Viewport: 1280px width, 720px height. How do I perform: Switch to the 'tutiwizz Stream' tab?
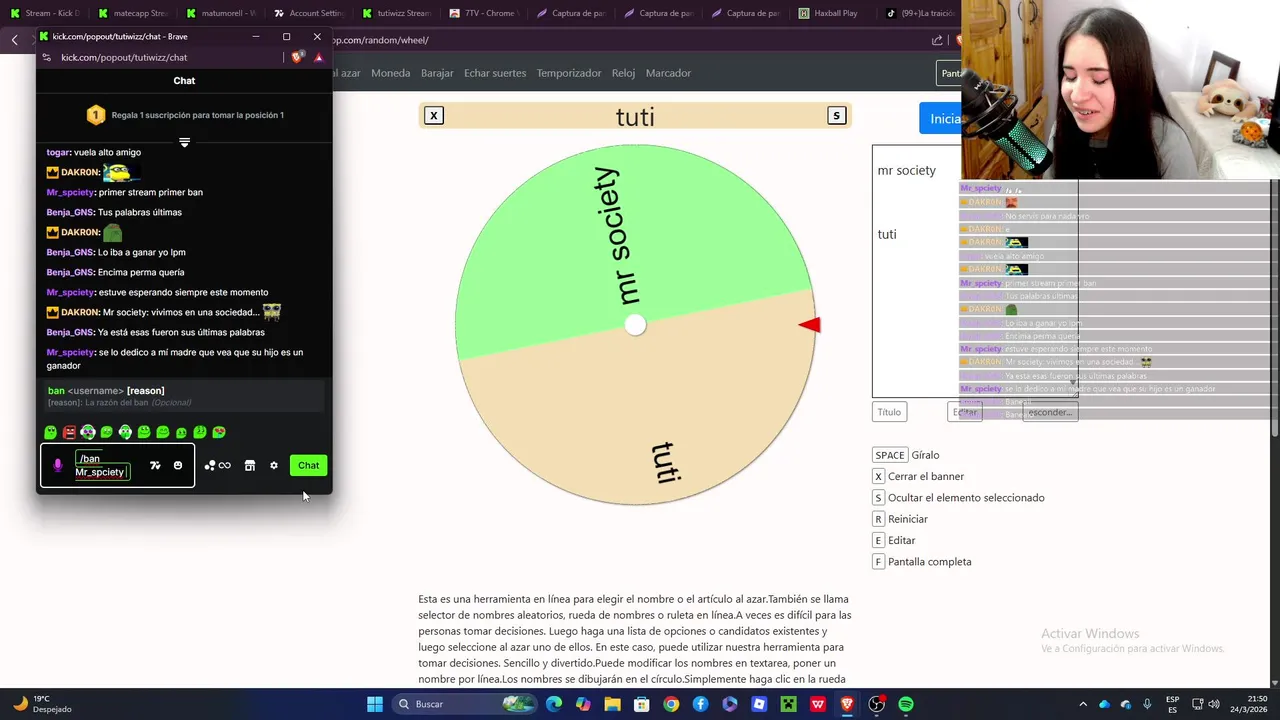click(x=395, y=13)
